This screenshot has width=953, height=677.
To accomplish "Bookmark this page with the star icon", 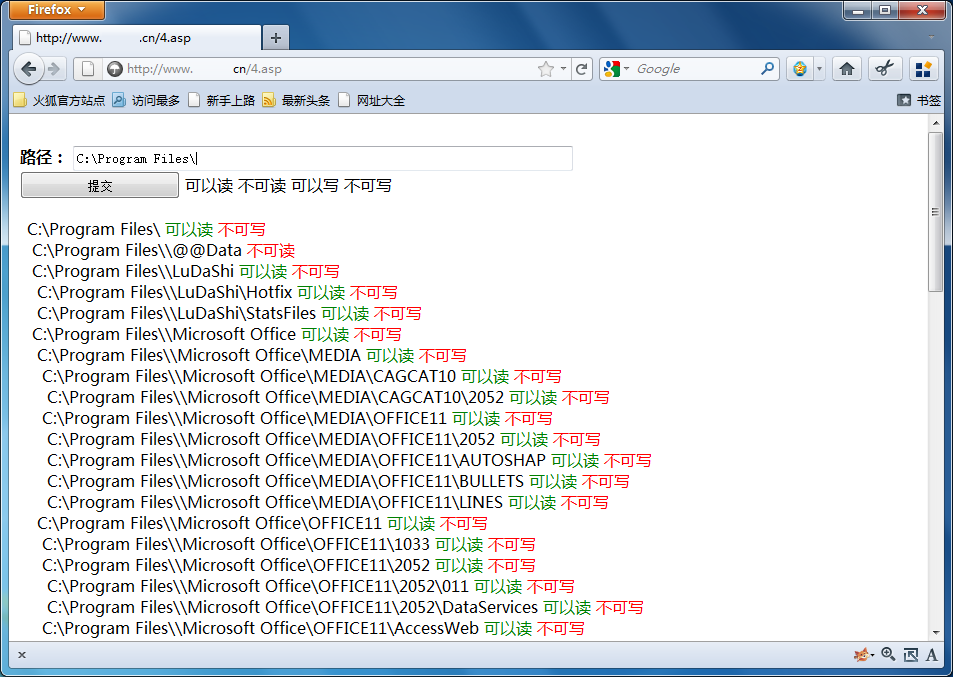I will click(545, 69).
